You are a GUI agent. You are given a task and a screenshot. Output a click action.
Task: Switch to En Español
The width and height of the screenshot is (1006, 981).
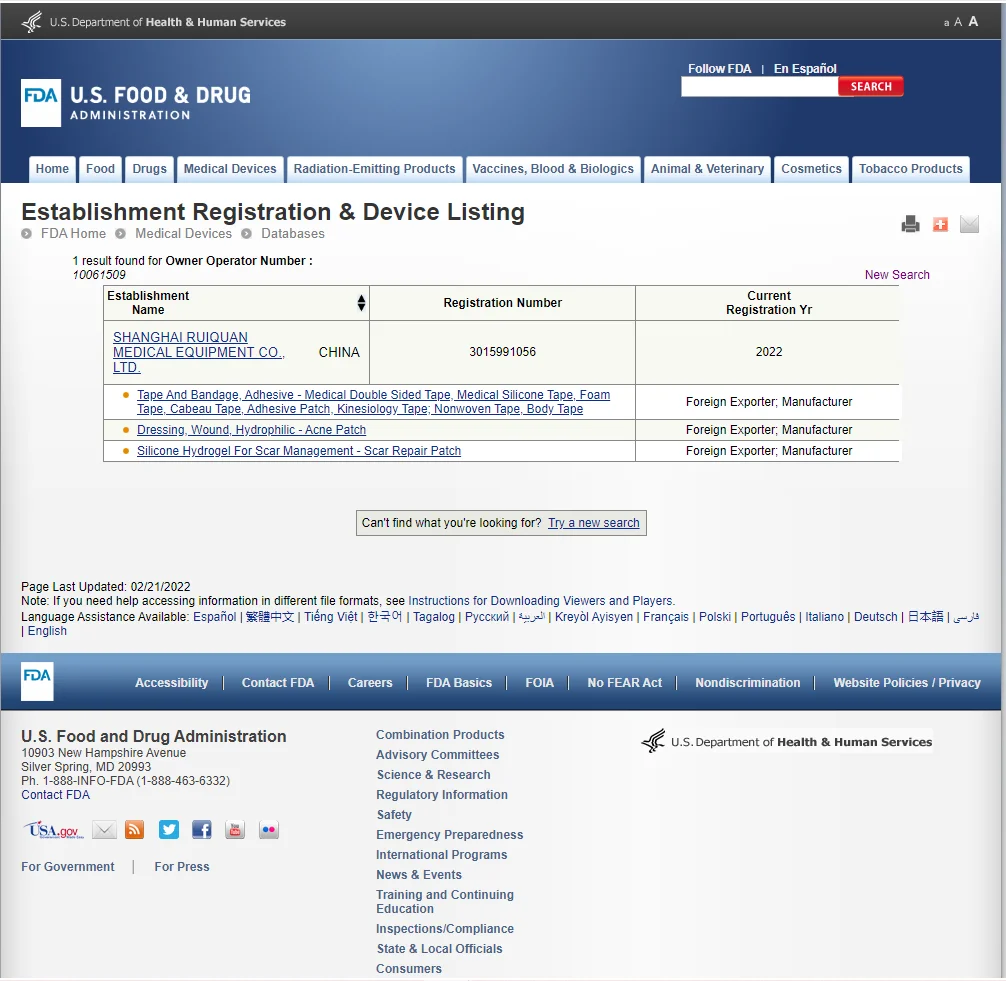805,69
